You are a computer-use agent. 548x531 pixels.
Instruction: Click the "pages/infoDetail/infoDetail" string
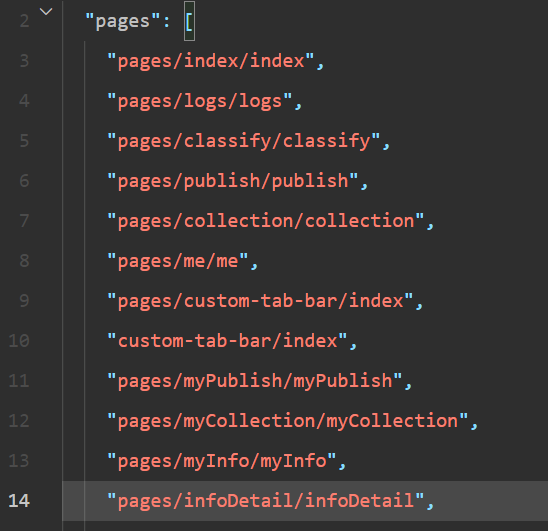(266, 501)
